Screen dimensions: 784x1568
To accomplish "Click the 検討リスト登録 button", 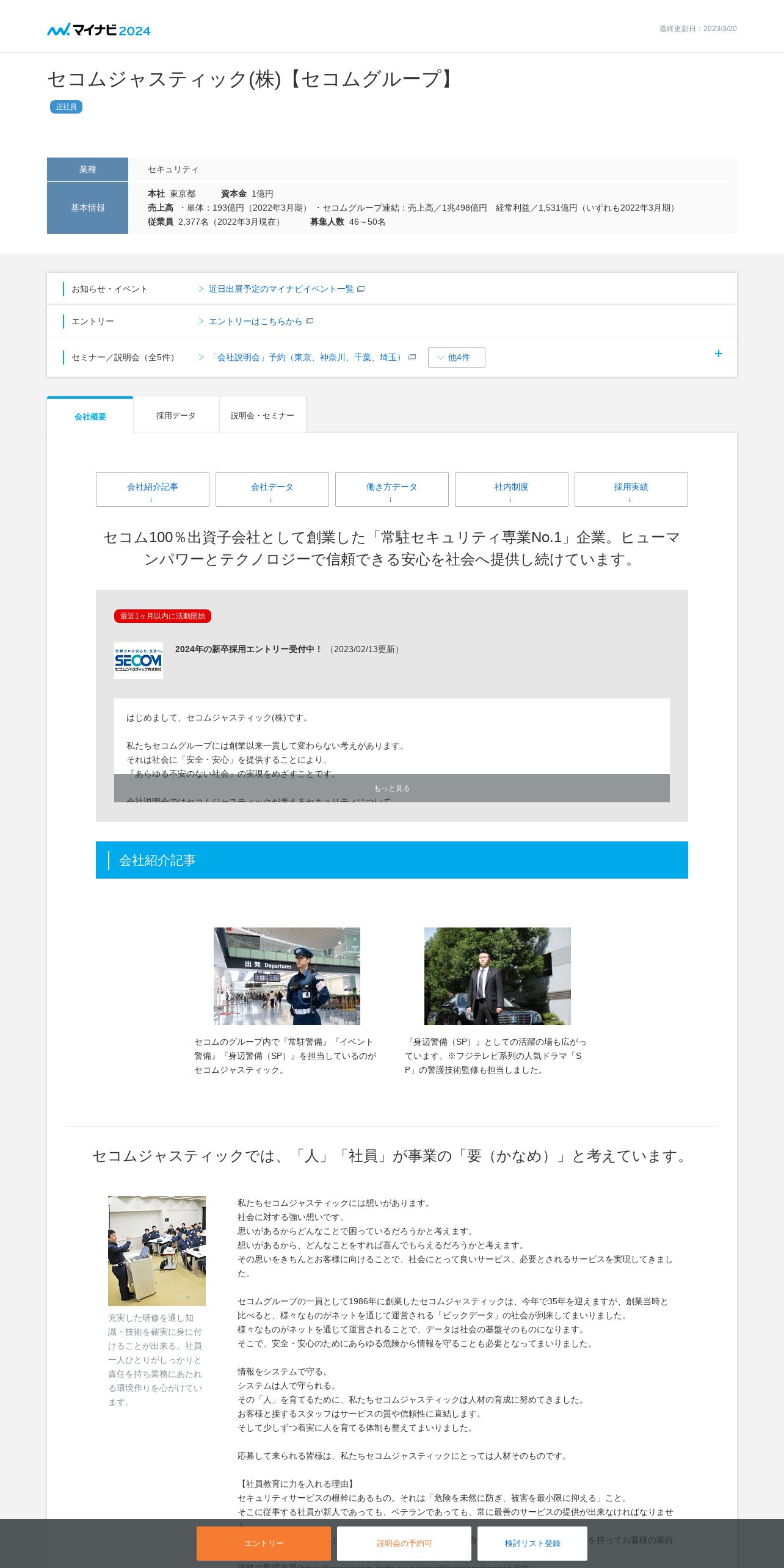I will [532, 1543].
